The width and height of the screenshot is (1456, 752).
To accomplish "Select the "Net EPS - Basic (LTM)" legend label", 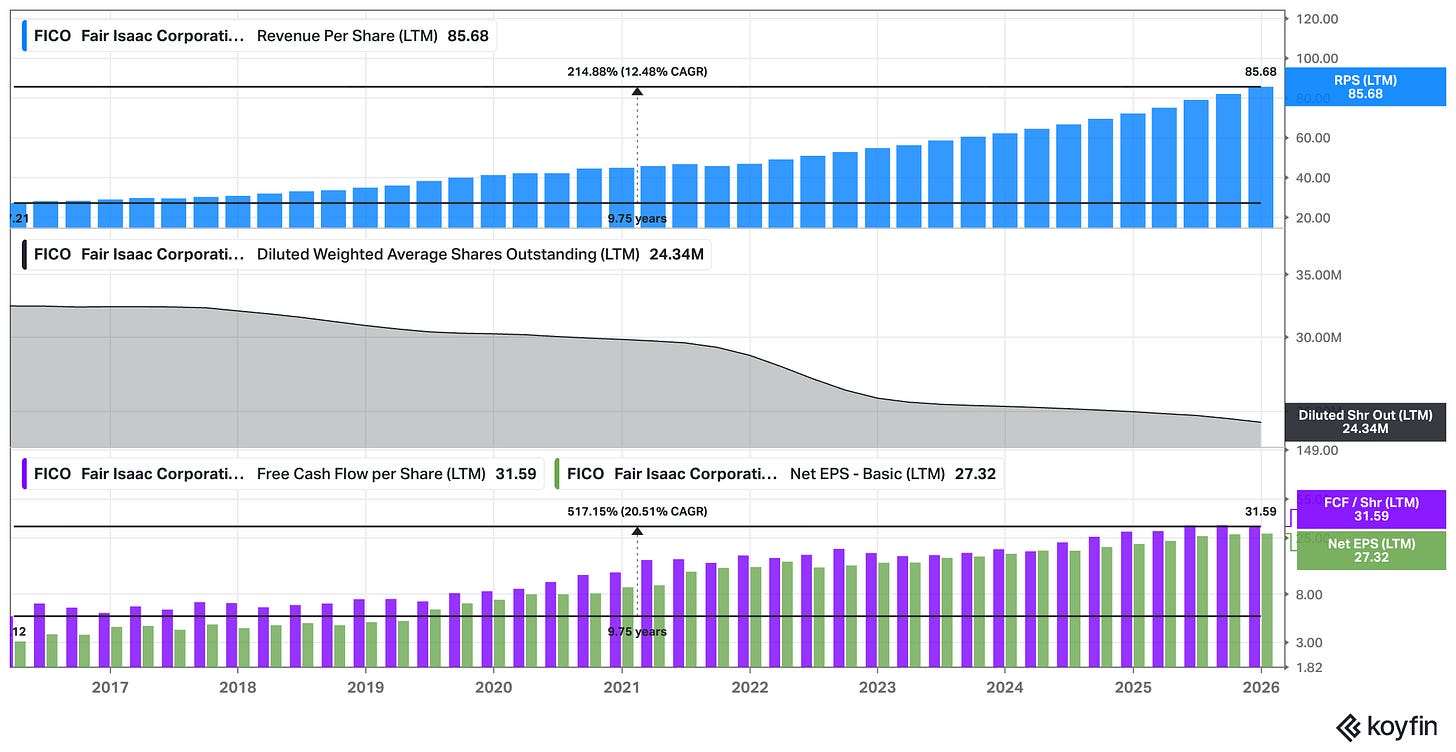I will click(x=868, y=473).
